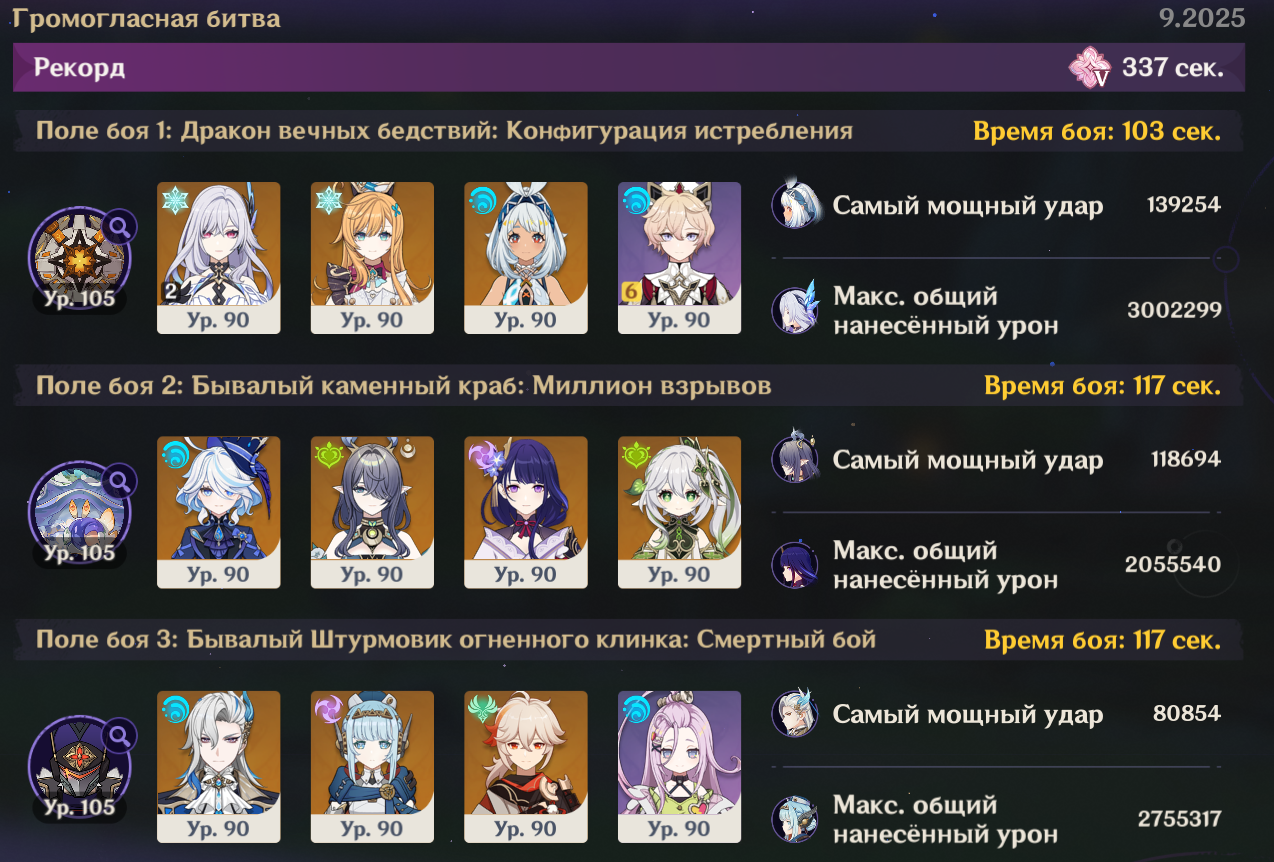Click the Время боя: 103 сек. label
Viewport: 1274px width, 862px height.
pos(1097,131)
